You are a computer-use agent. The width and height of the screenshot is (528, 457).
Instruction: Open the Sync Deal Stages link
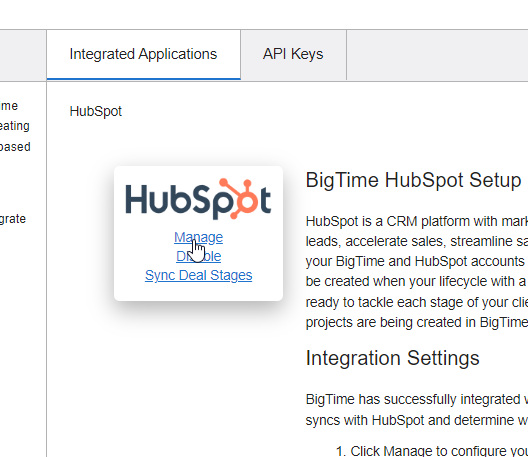point(198,275)
